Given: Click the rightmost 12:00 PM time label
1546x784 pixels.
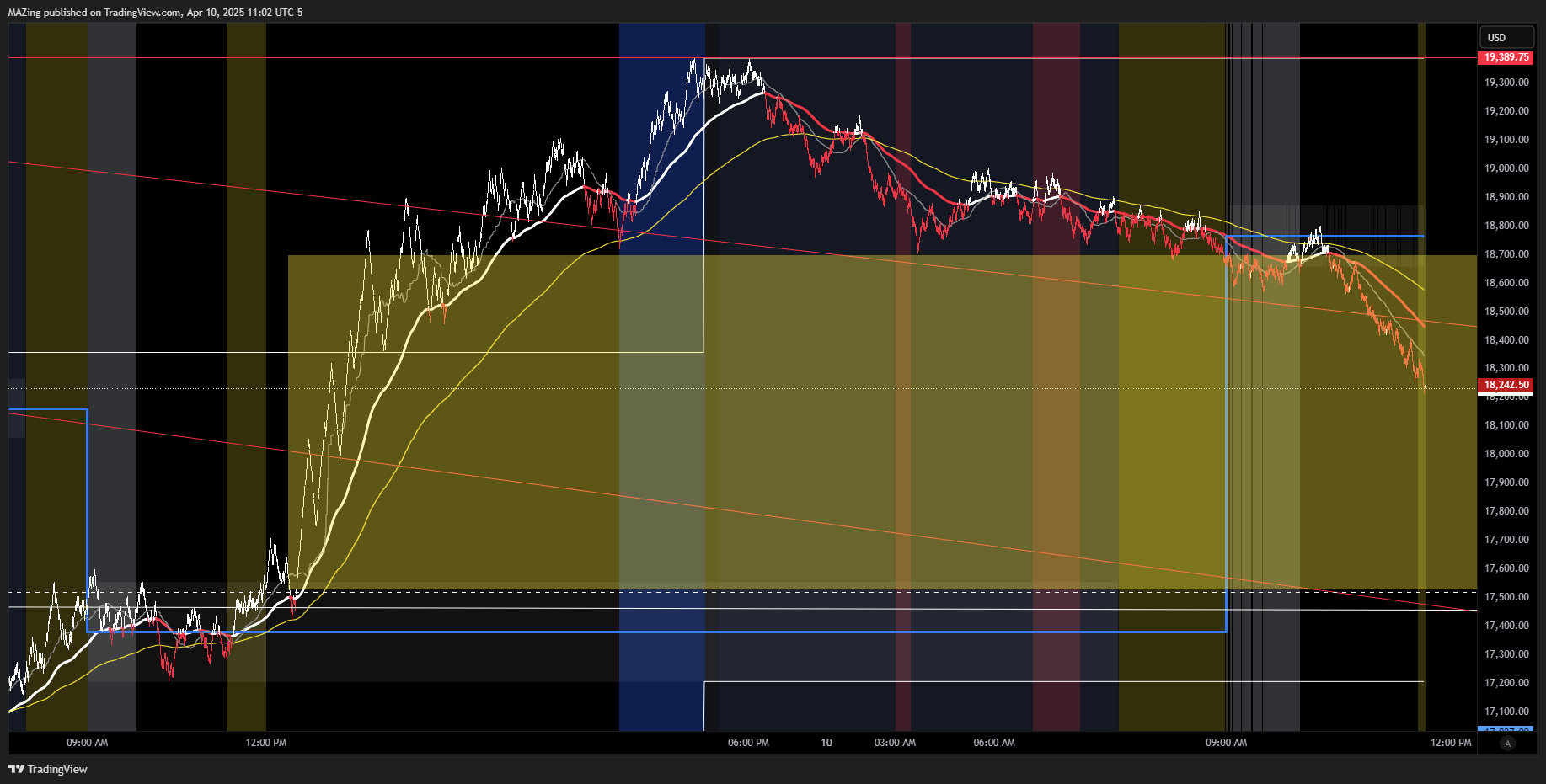Looking at the screenshot, I should coord(1451,743).
